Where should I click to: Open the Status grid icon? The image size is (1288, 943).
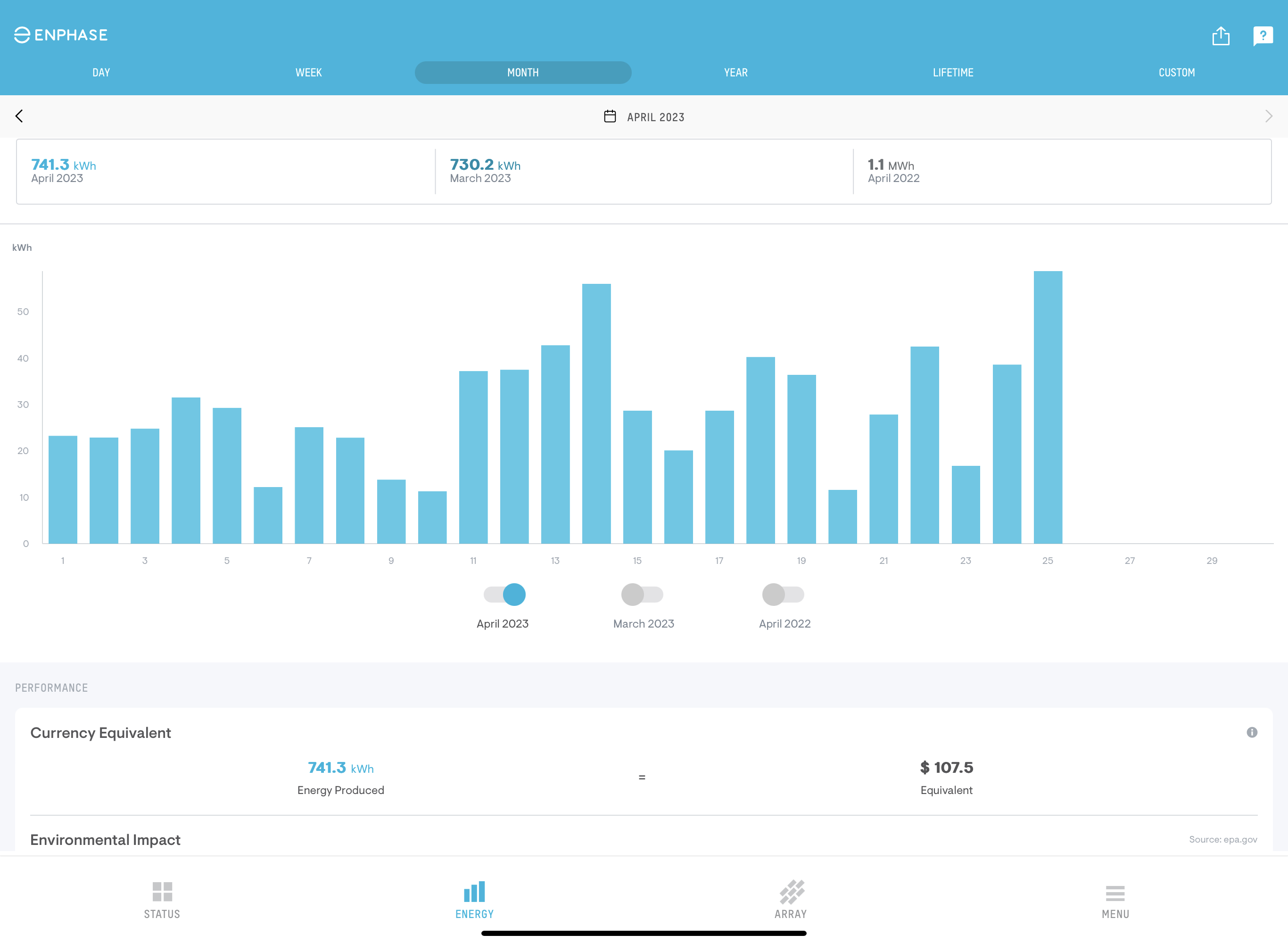coord(162,892)
